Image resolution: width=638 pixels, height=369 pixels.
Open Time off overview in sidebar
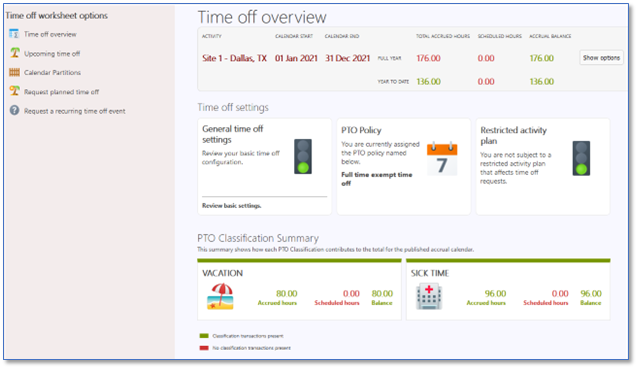click(x=50, y=34)
